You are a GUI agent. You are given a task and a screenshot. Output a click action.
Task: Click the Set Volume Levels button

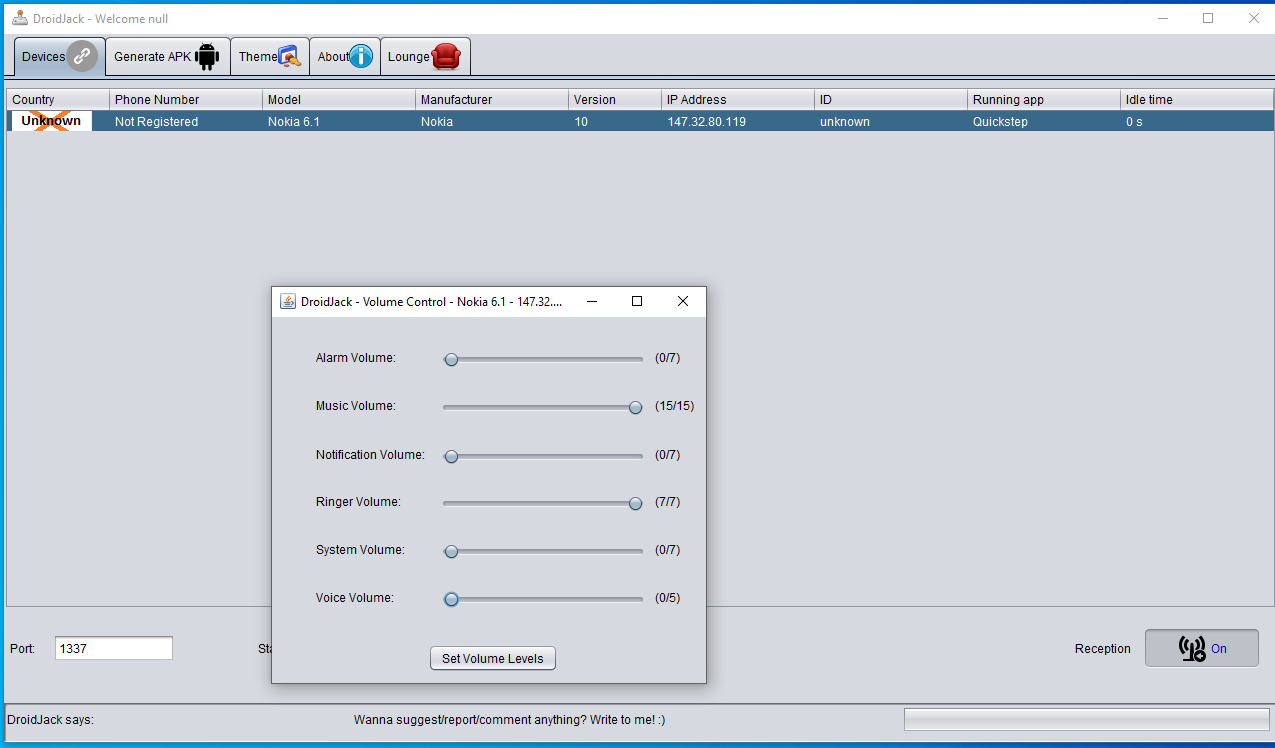pyautogui.click(x=493, y=658)
